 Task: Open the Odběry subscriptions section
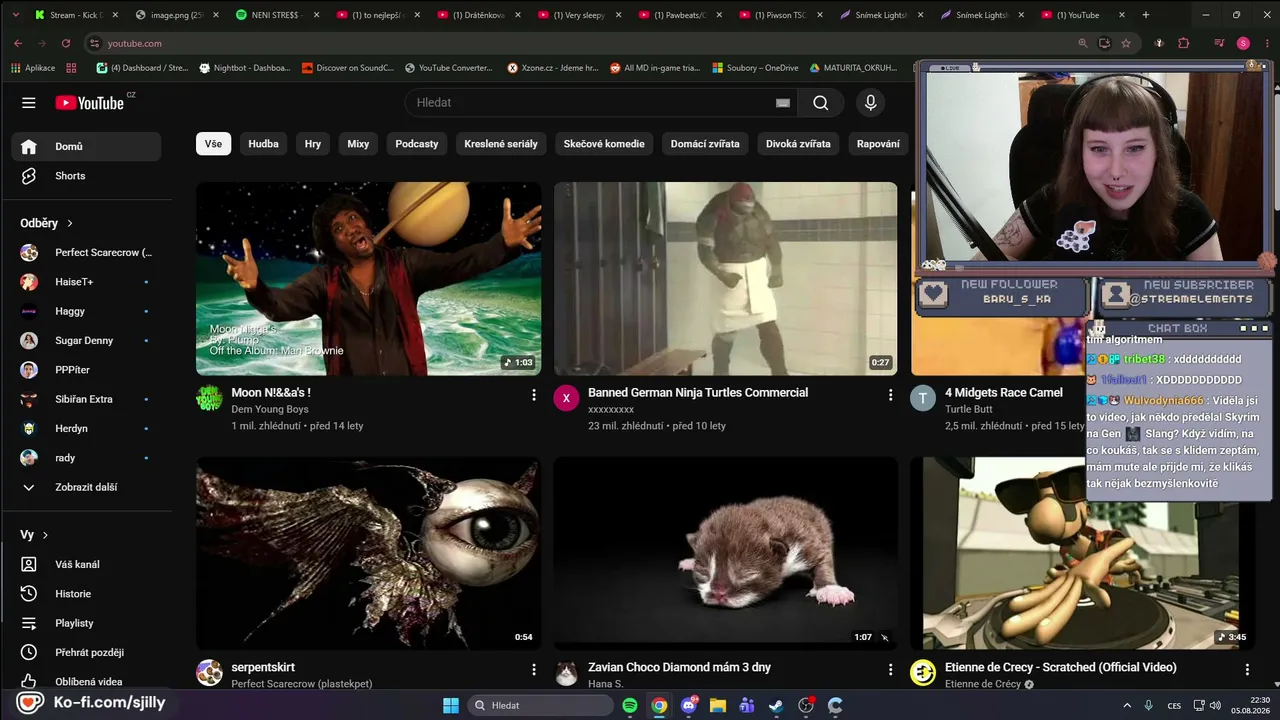tap(47, 223)
